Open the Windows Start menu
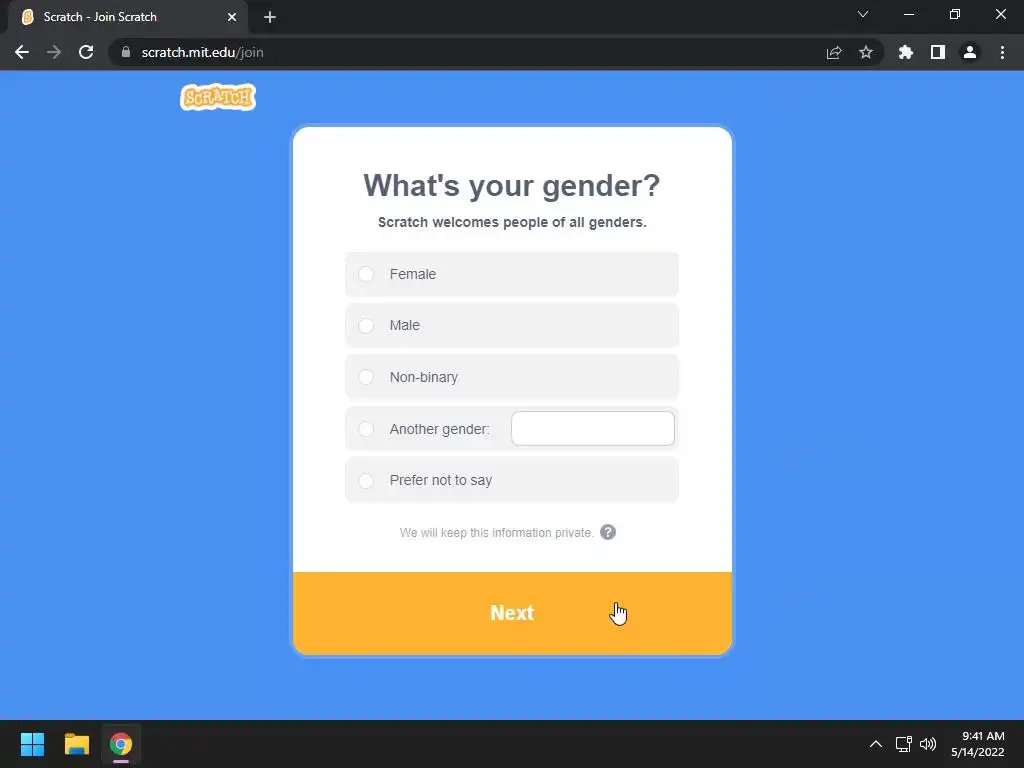Image resolution: width=1024 pixels, height=768 pixels. point(32,744)
